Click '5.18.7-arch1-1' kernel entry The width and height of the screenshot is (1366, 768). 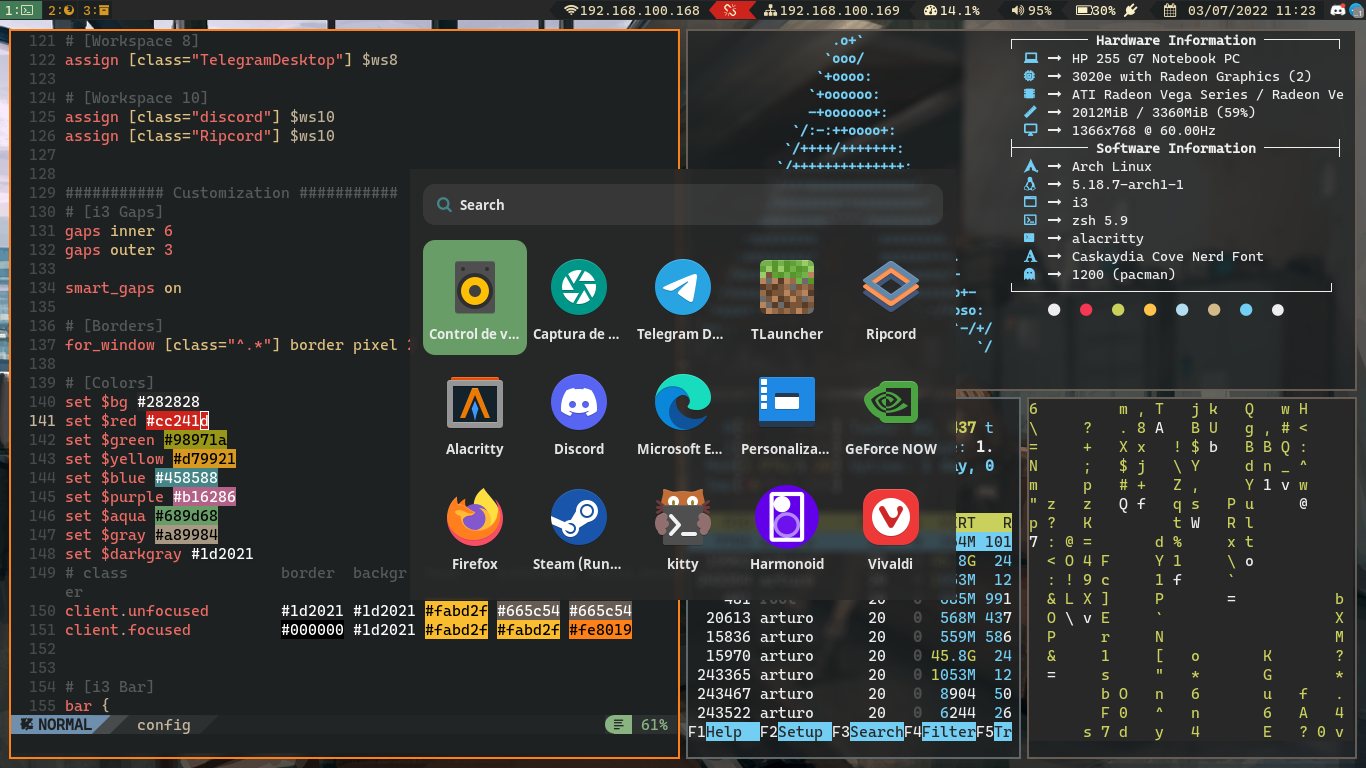[1128, 184]
